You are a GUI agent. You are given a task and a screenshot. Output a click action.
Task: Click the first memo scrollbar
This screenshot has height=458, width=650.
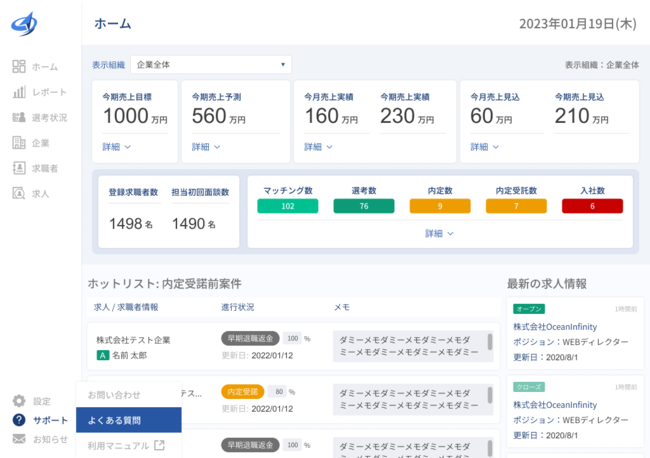tap(490, 342)
